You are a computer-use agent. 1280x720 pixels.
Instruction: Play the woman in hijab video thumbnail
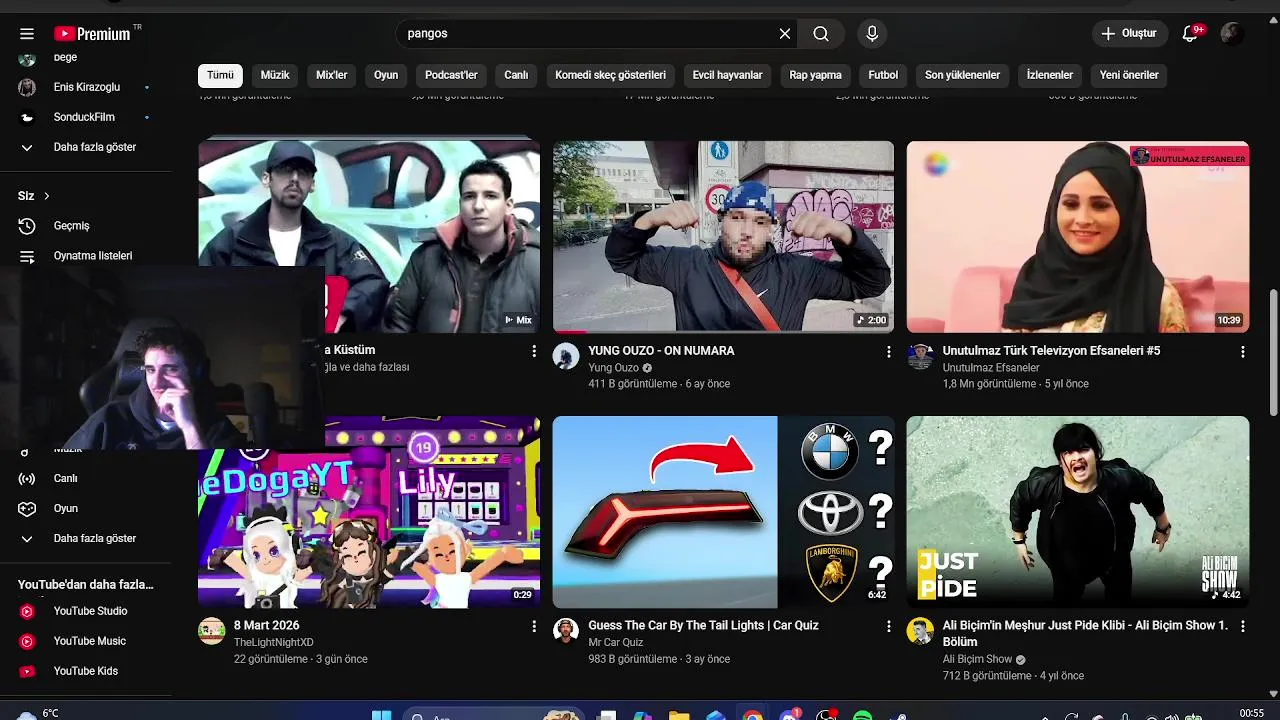click(x=1078, y=237)
